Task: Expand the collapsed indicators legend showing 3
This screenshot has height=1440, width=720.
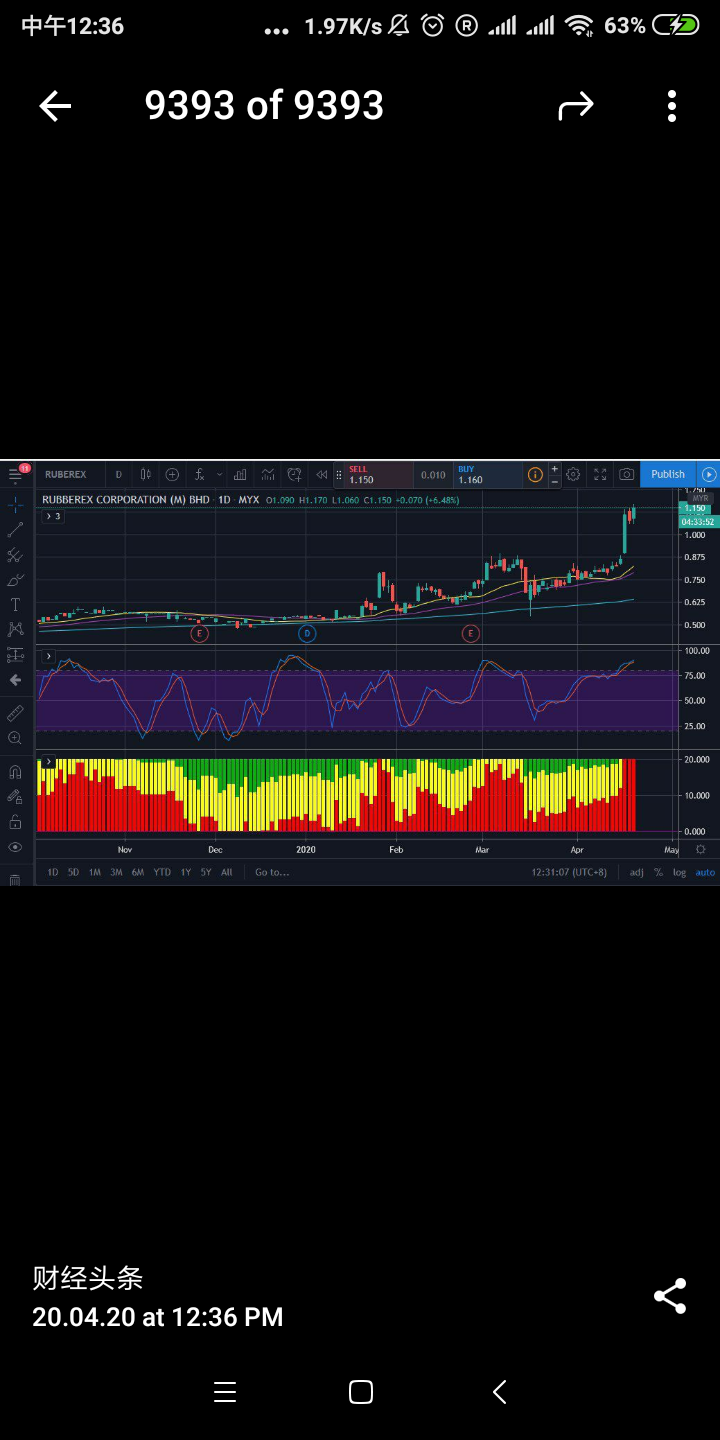Action: tap(53, 516)
